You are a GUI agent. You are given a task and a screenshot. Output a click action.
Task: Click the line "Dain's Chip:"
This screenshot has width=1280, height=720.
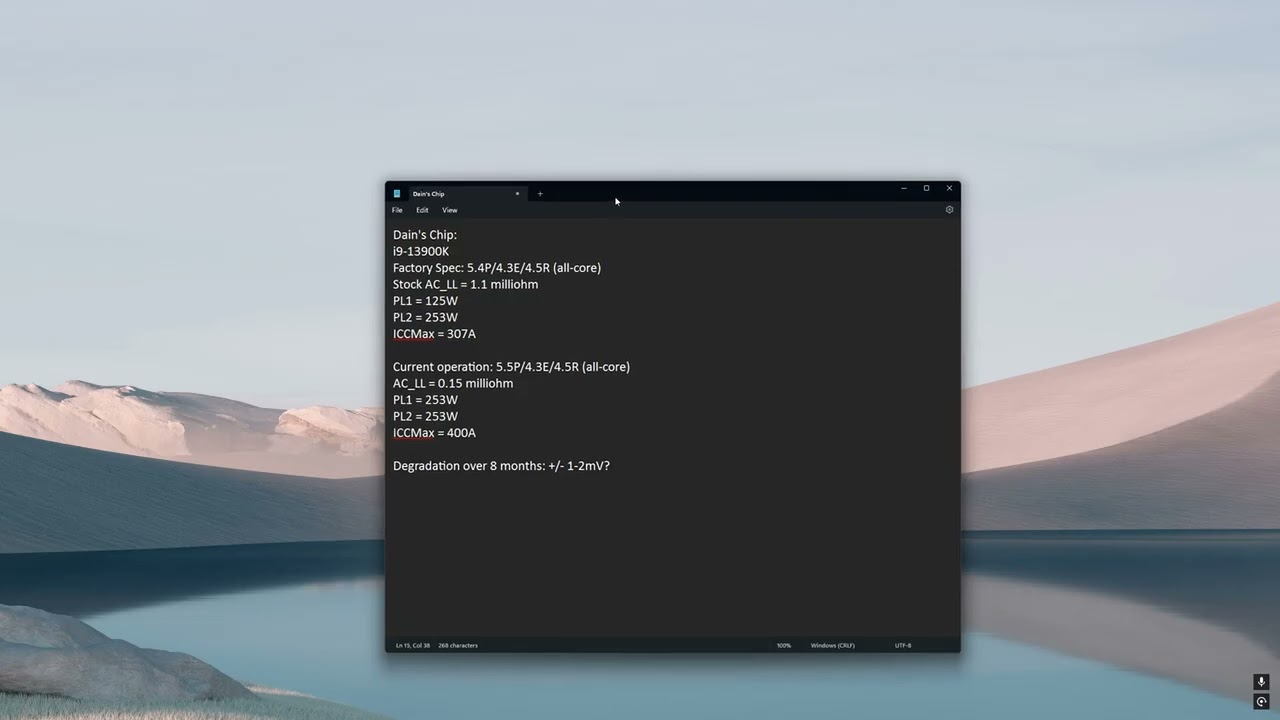425,235
